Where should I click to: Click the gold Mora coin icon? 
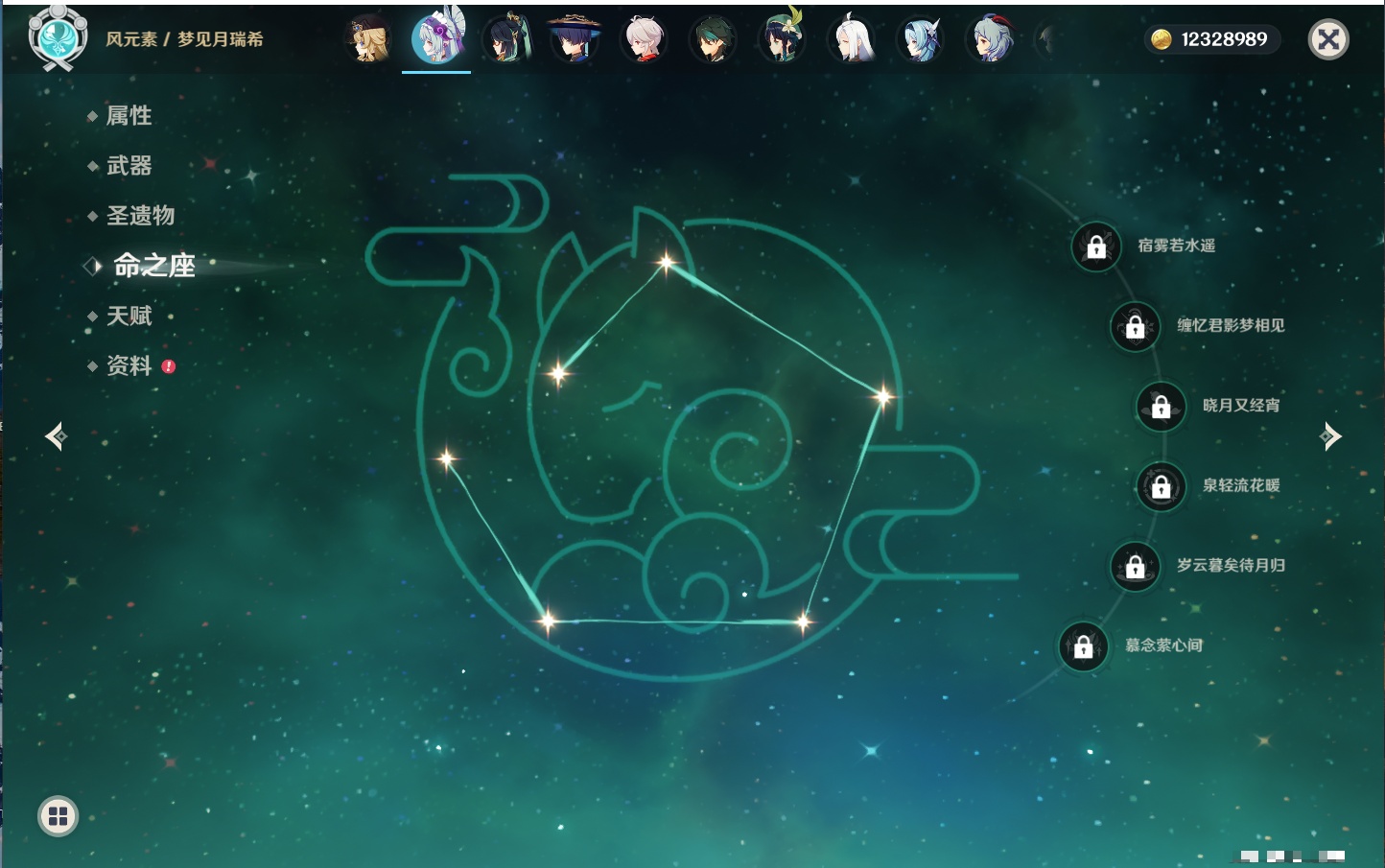tap(1161, 39)
